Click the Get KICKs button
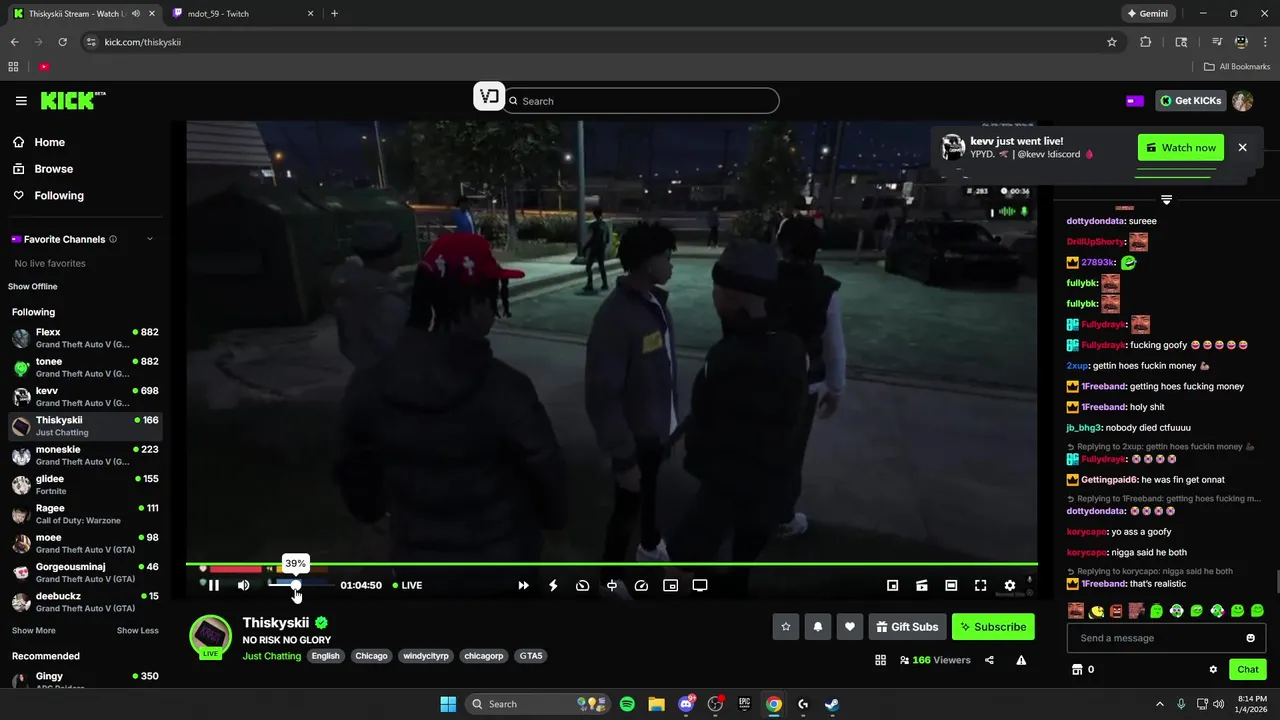The width and height of the screenshot is (1280, 720). pos(1190,101)
